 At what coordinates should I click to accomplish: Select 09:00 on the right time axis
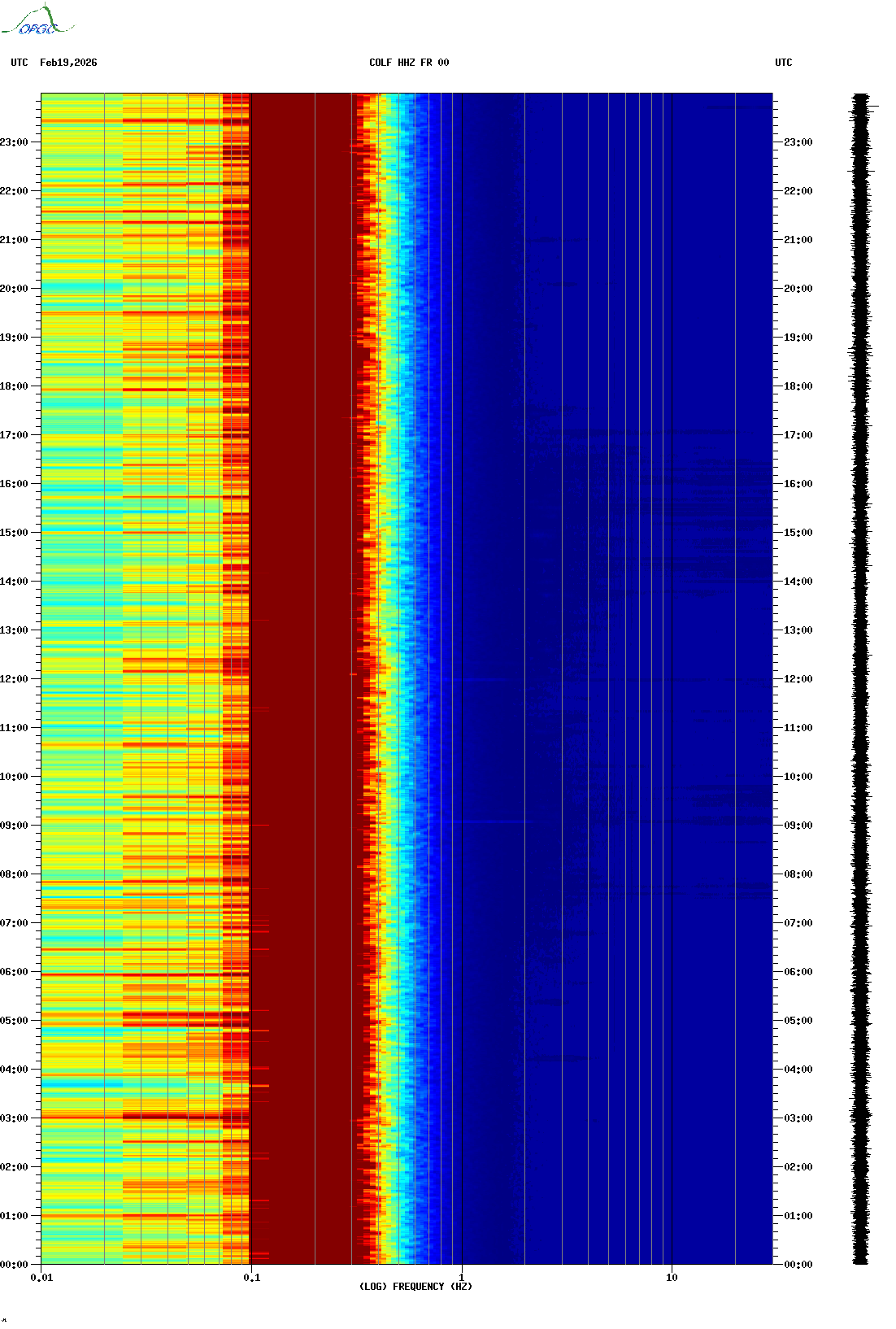point(798,826)
